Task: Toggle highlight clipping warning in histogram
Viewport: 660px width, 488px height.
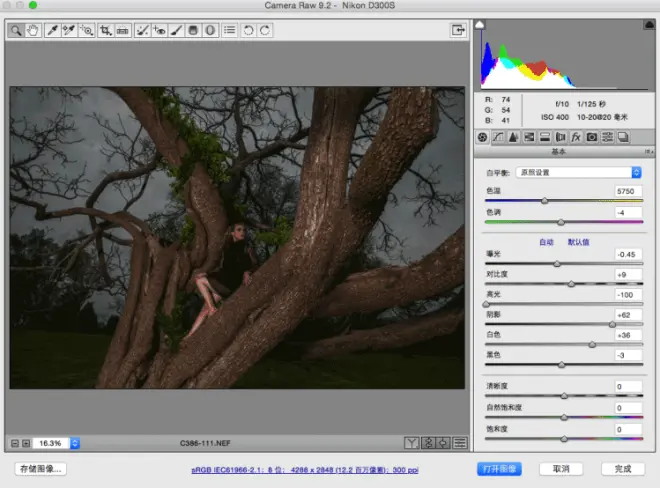Action: coord(649,25)
